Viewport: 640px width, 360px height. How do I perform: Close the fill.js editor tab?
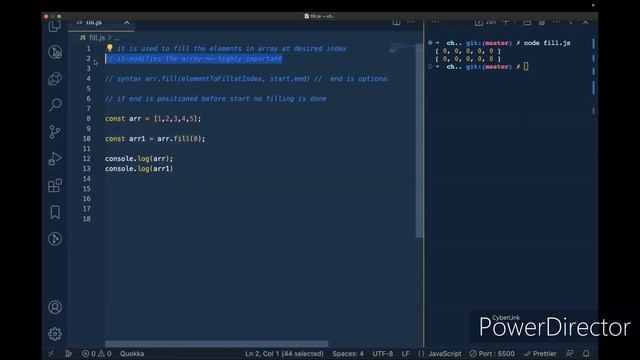click(x=127, y=22)
